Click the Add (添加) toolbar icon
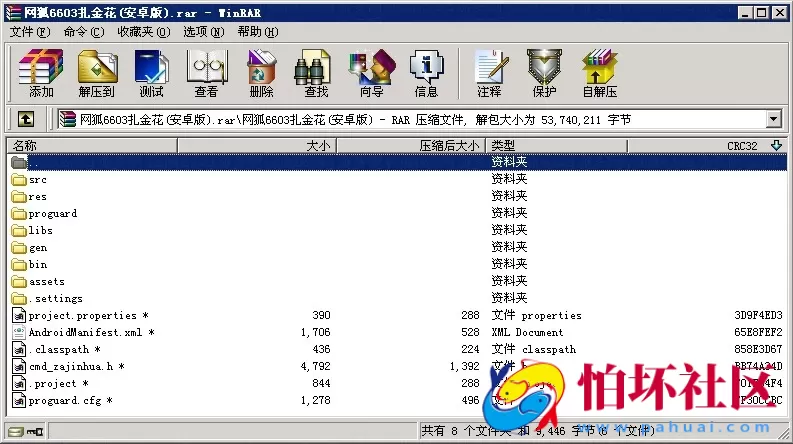The image size is (793, 444). (x=41, y=73)
